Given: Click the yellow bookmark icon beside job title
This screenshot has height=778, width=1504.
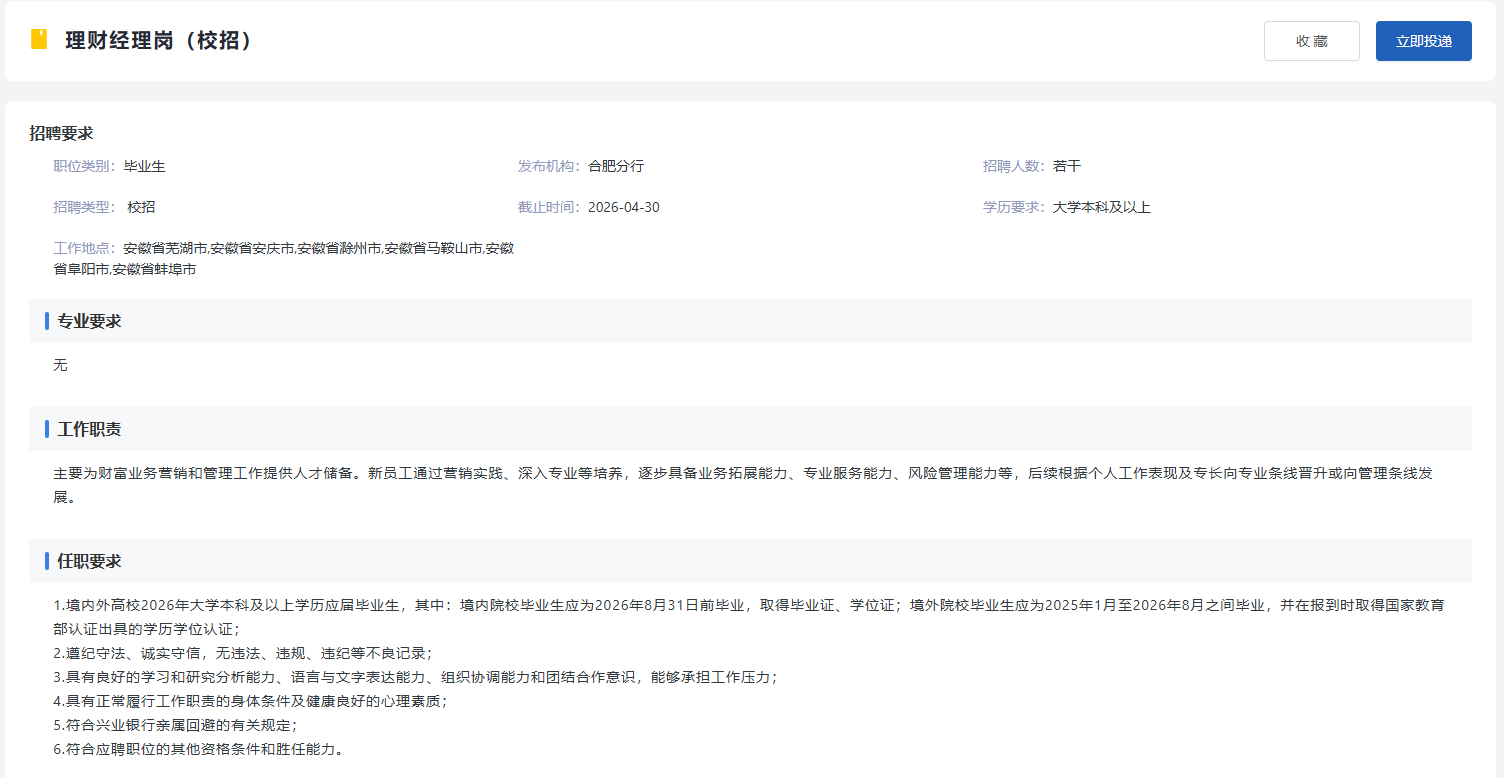Looking at the screenshot, I should tap(39, 40).
